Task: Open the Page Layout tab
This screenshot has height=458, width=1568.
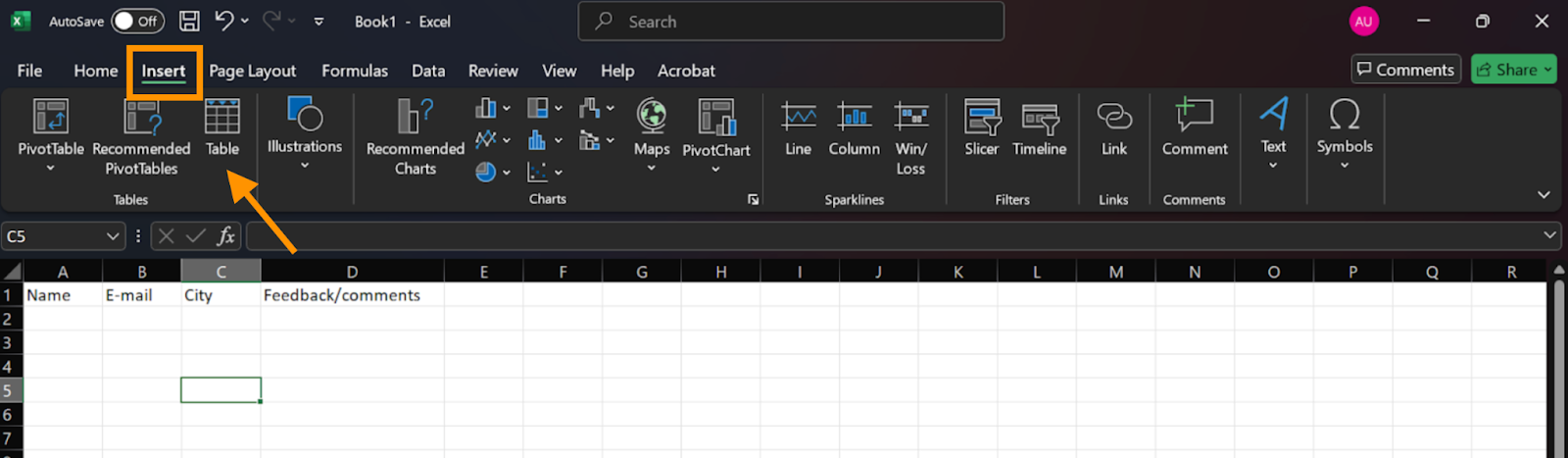Action: (252, 71)
